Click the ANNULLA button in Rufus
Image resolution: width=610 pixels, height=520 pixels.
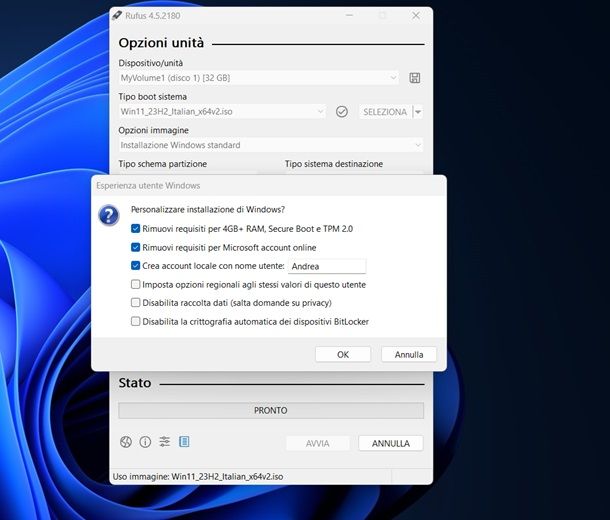(391, 443)
